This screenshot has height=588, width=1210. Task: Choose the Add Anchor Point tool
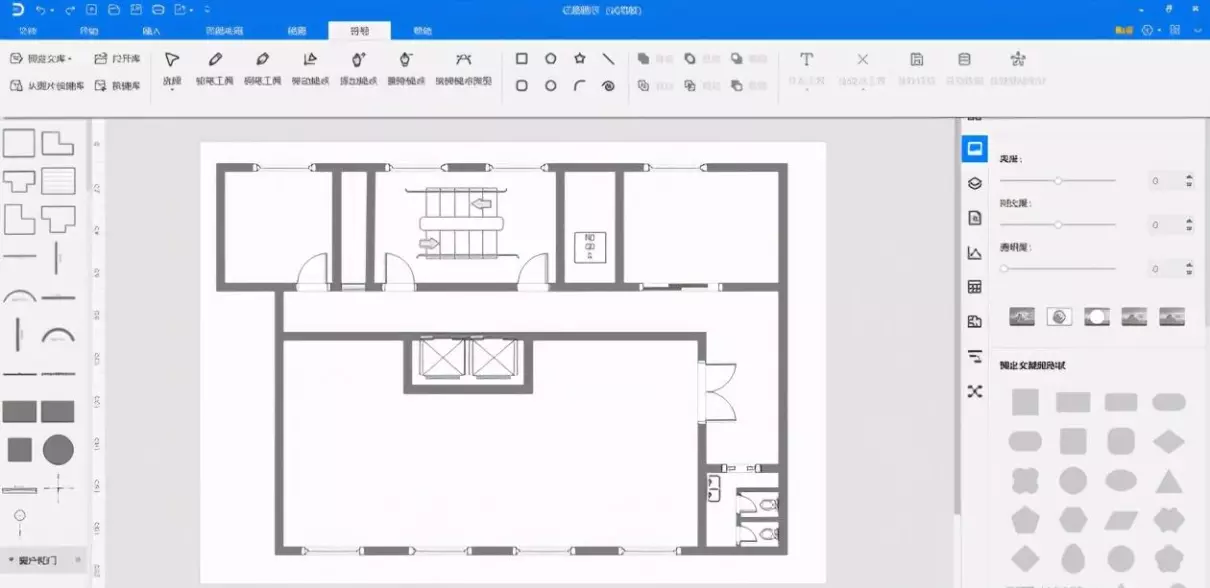pyautogui.click(x=358, y=67)
